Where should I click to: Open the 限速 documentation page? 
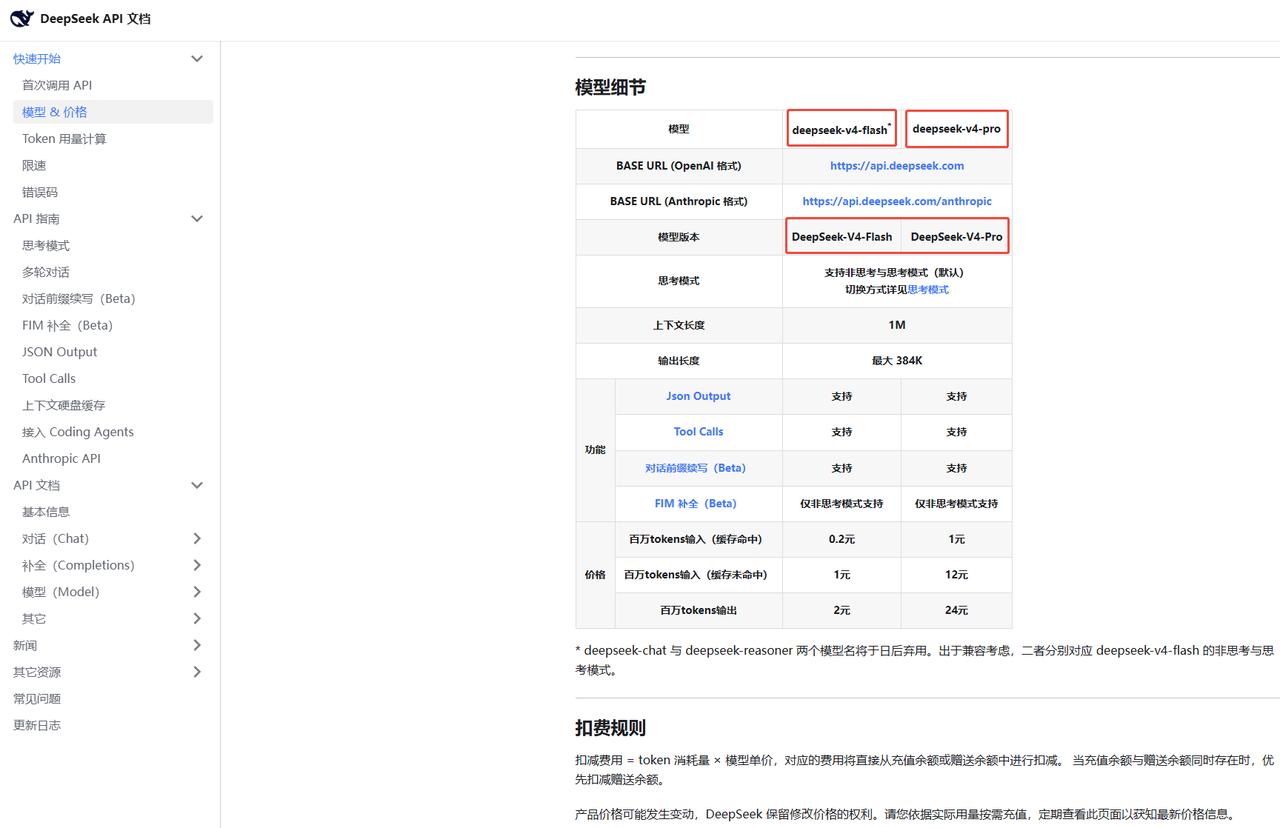(x=36, y=165)
